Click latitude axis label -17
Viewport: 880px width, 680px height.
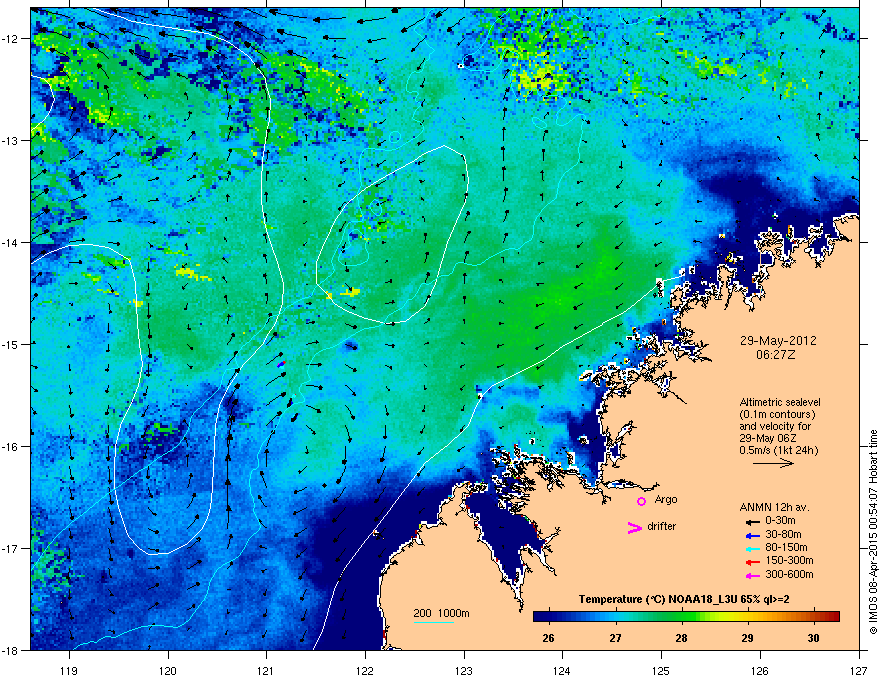point(10,548)
